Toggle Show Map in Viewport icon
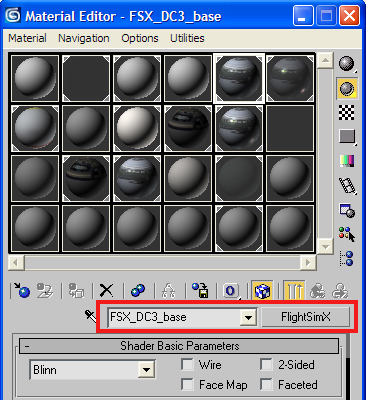366x400 pixels. [x=262, y=290]
